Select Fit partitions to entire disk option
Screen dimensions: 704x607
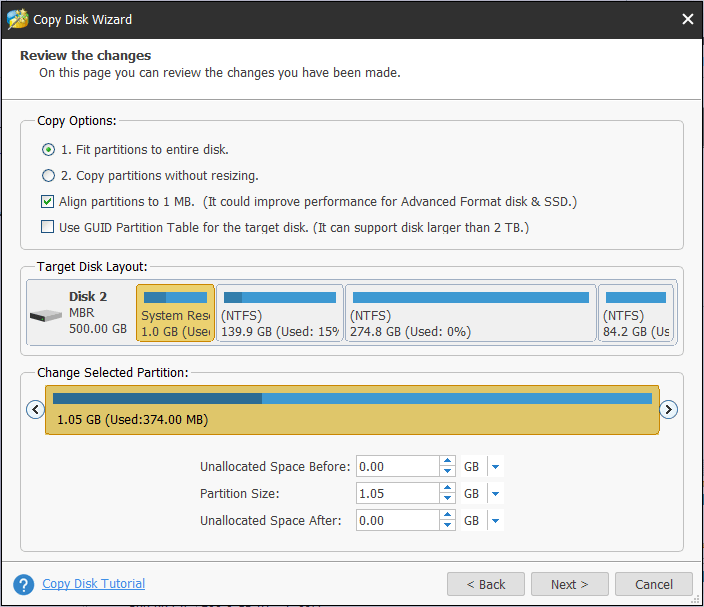coord(48,150)
